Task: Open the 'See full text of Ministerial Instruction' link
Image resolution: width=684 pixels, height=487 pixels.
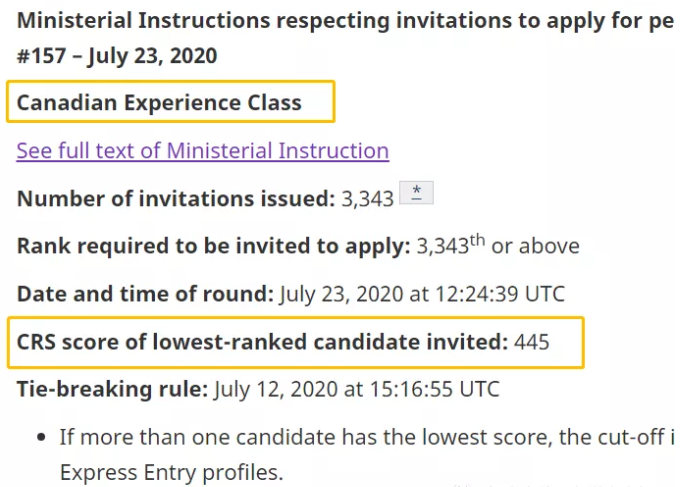Action: tap(202, 151)
